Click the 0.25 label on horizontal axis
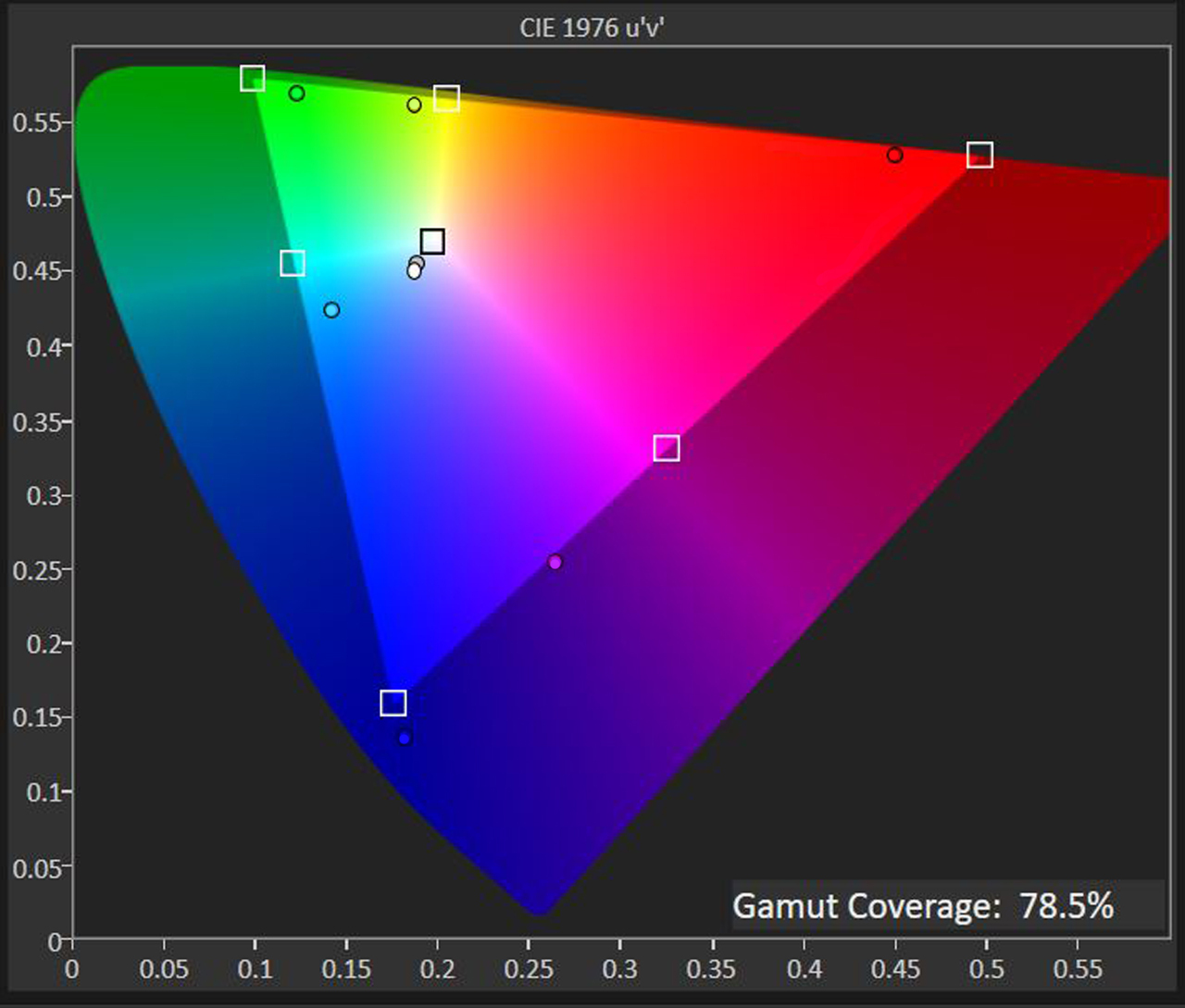The image size is (1185, 1008). 530,969
